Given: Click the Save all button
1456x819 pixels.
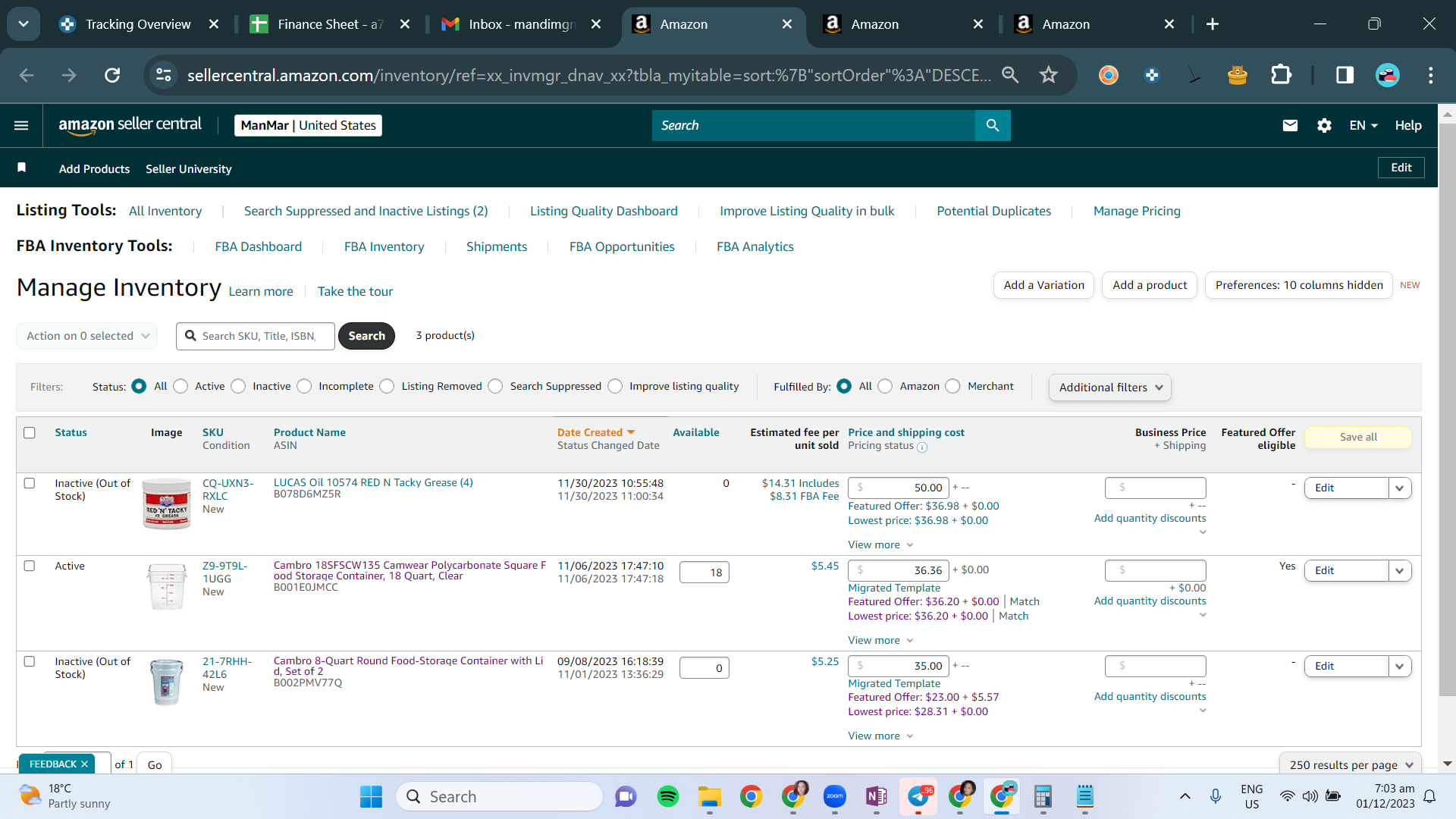Looking at the screenshot, I should (x=1357, y=437).
